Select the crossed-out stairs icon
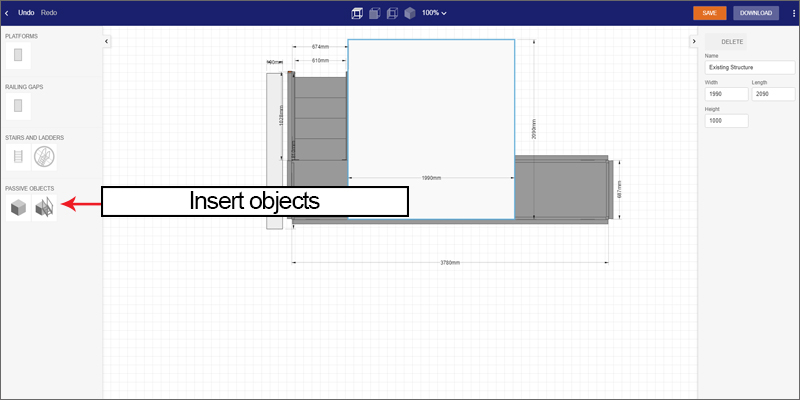The image size is (800, 400). 44,156
